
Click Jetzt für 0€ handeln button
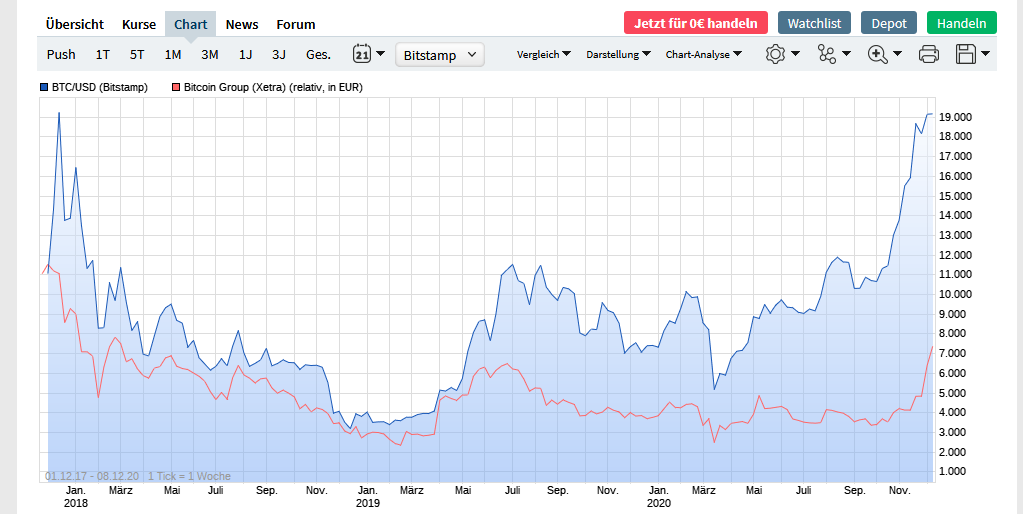(696, 23)
